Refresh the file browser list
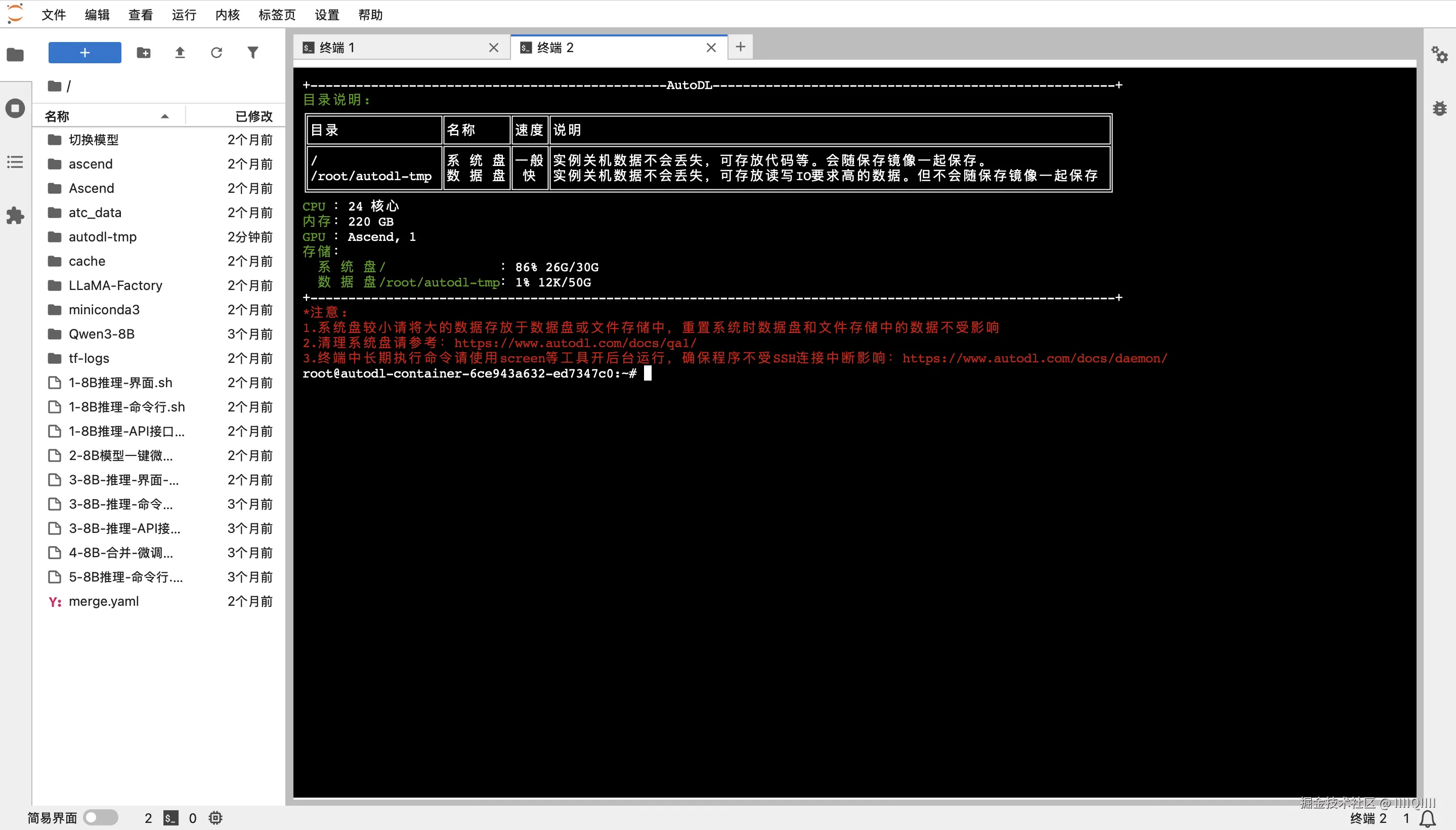 click(217, 53)
